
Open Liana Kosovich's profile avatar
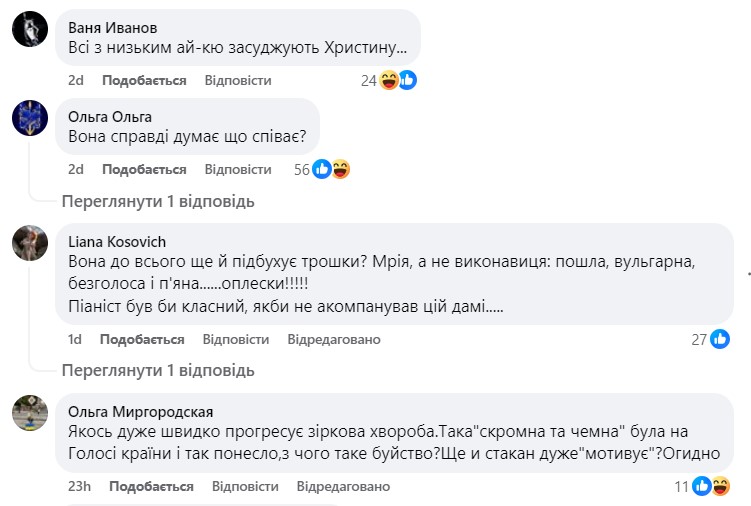click(x=30, y=243)
